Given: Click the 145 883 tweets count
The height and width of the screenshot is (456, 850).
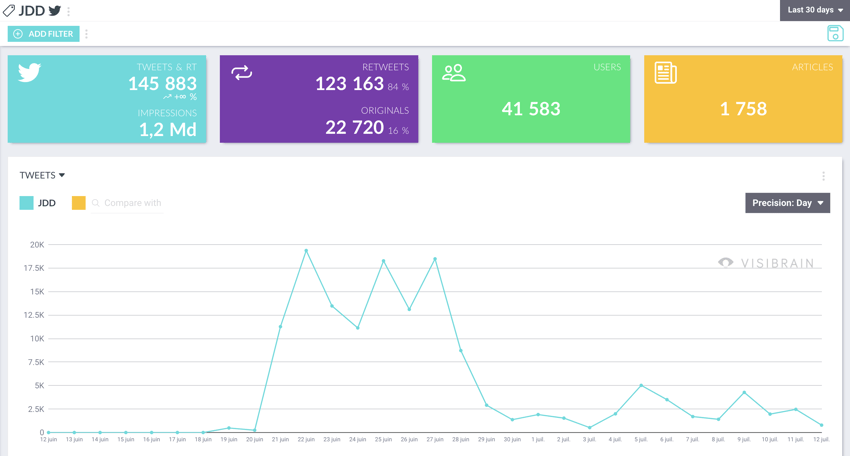Looking at the screenshot, I should click(x=162, y=84).
